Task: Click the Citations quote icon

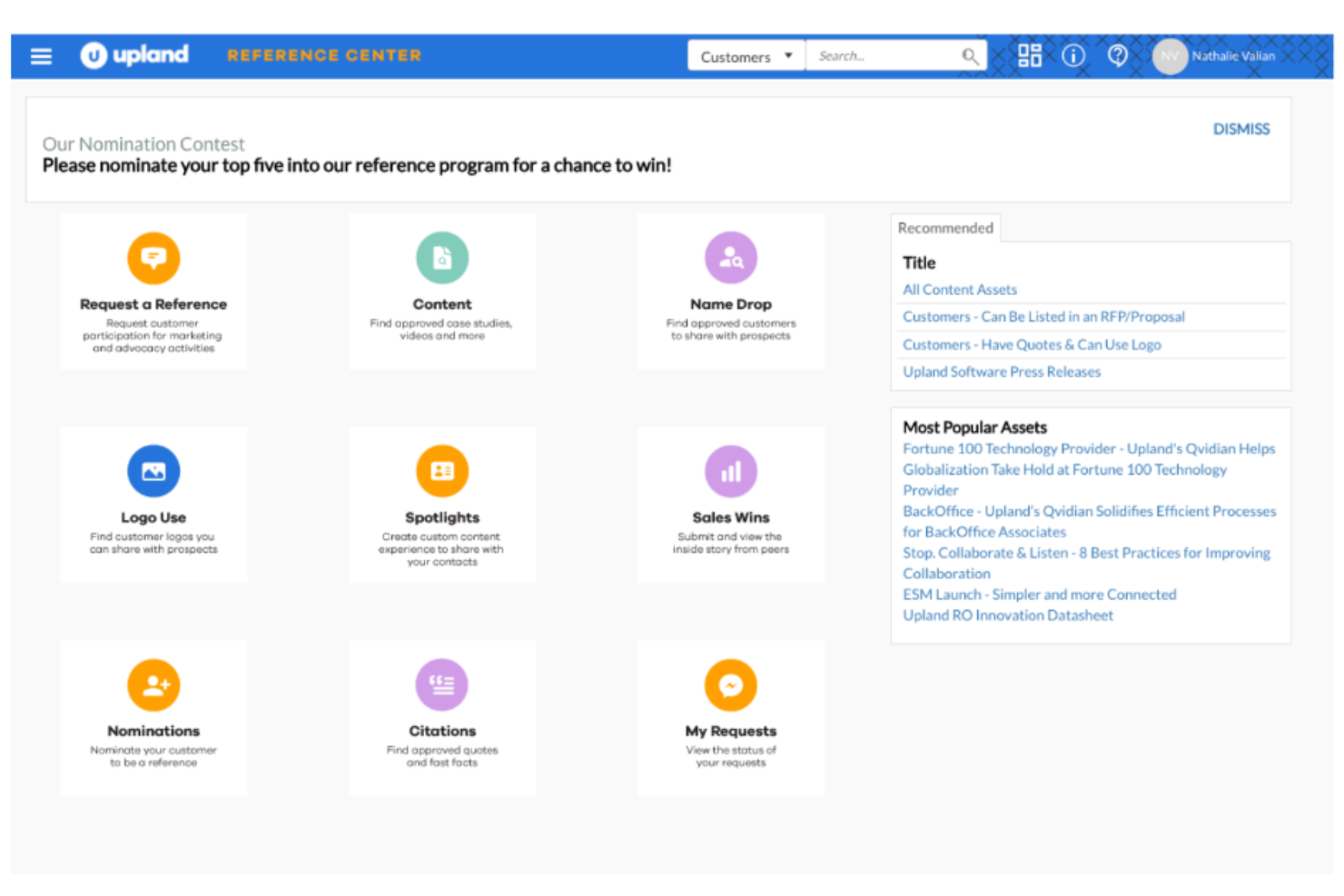Action: (x=442, y=684)
